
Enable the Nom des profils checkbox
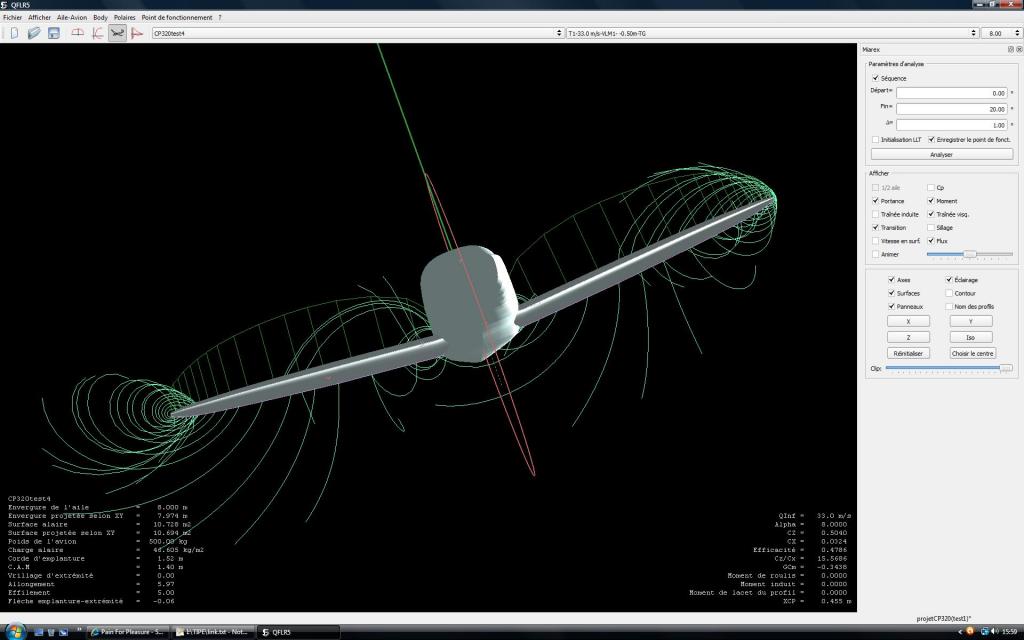point(949,307)
